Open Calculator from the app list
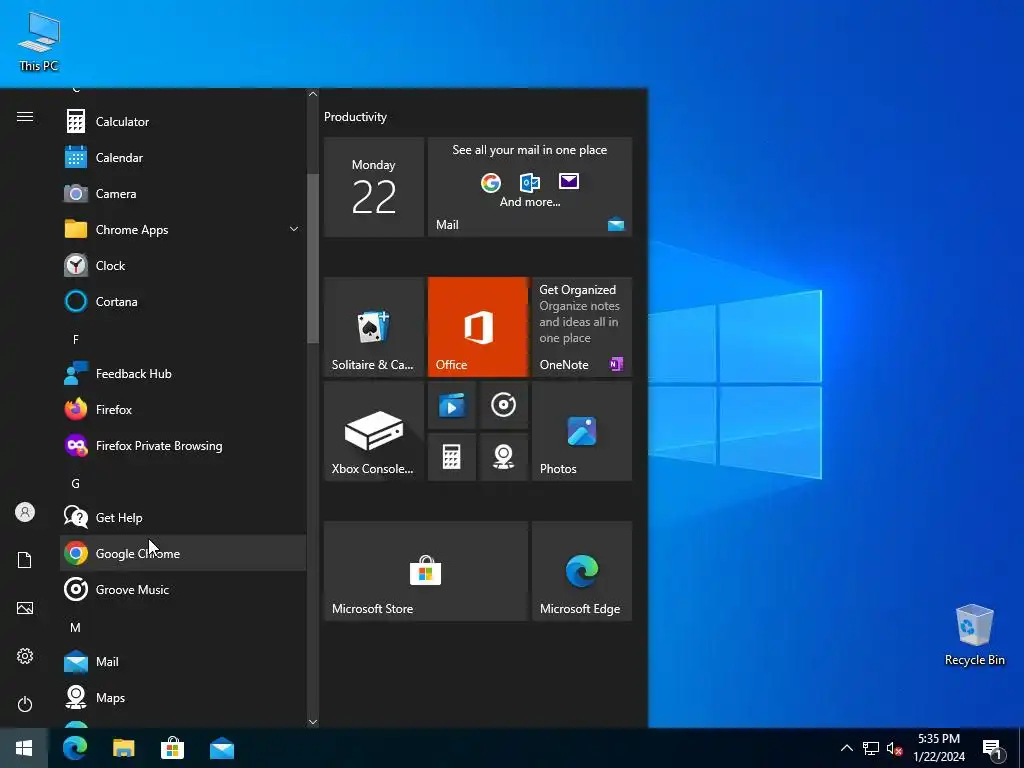The image size is (1024, 768). [x=183, y=121]
